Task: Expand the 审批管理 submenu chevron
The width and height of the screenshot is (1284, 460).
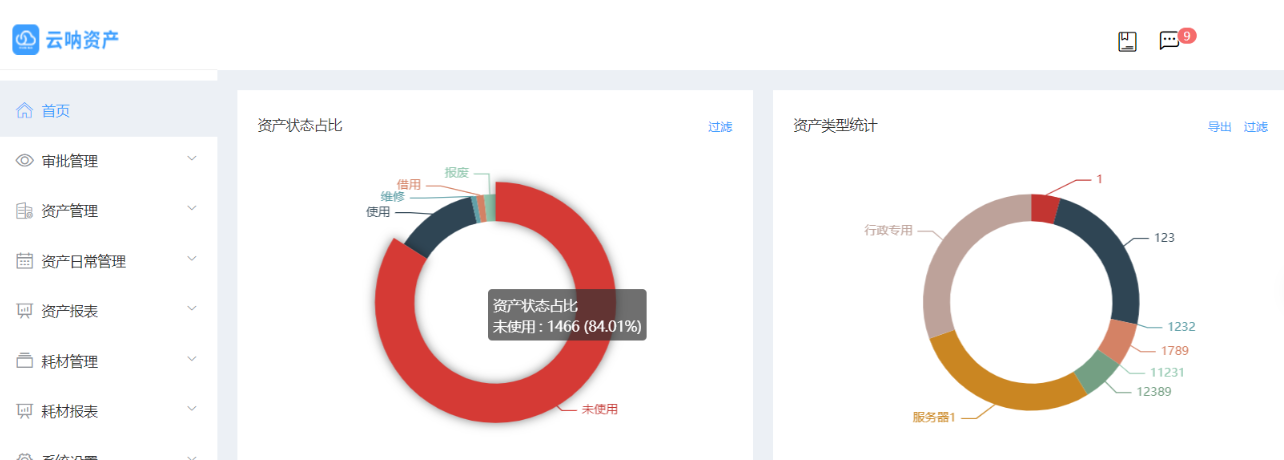Action: 192,159
